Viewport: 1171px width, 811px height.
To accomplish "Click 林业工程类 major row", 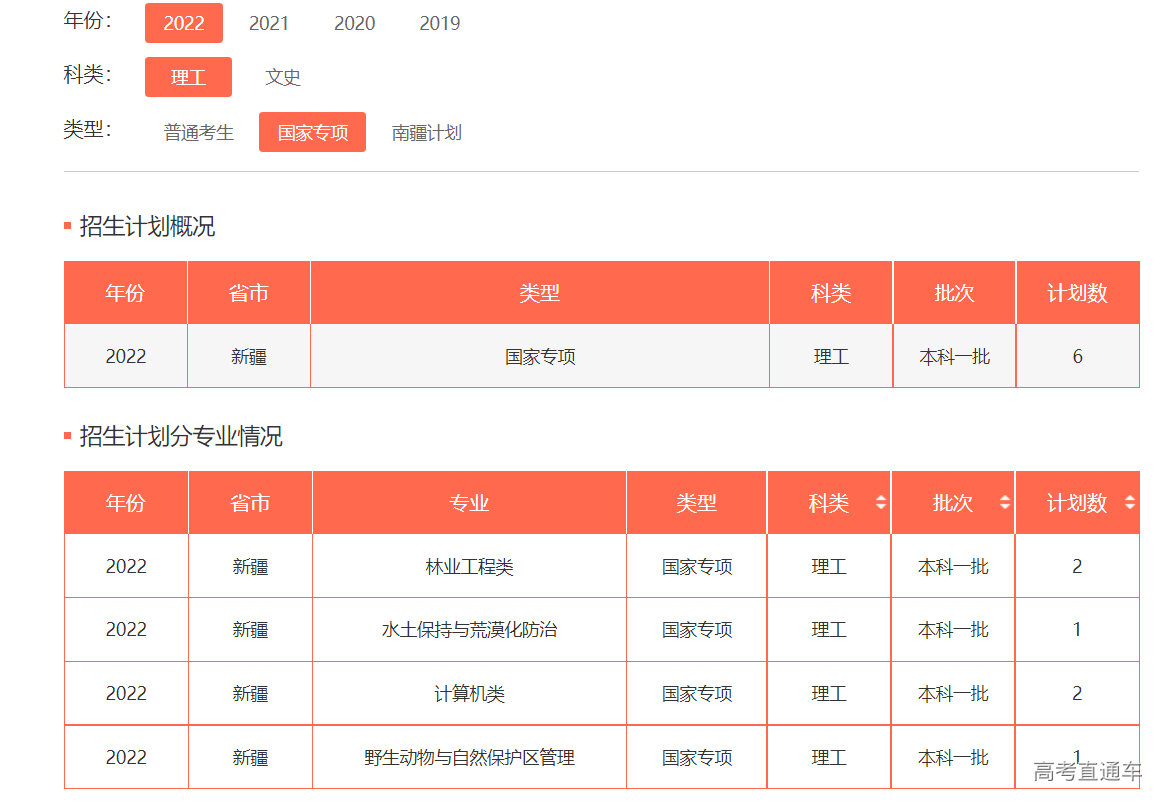I will coord(469,567).
